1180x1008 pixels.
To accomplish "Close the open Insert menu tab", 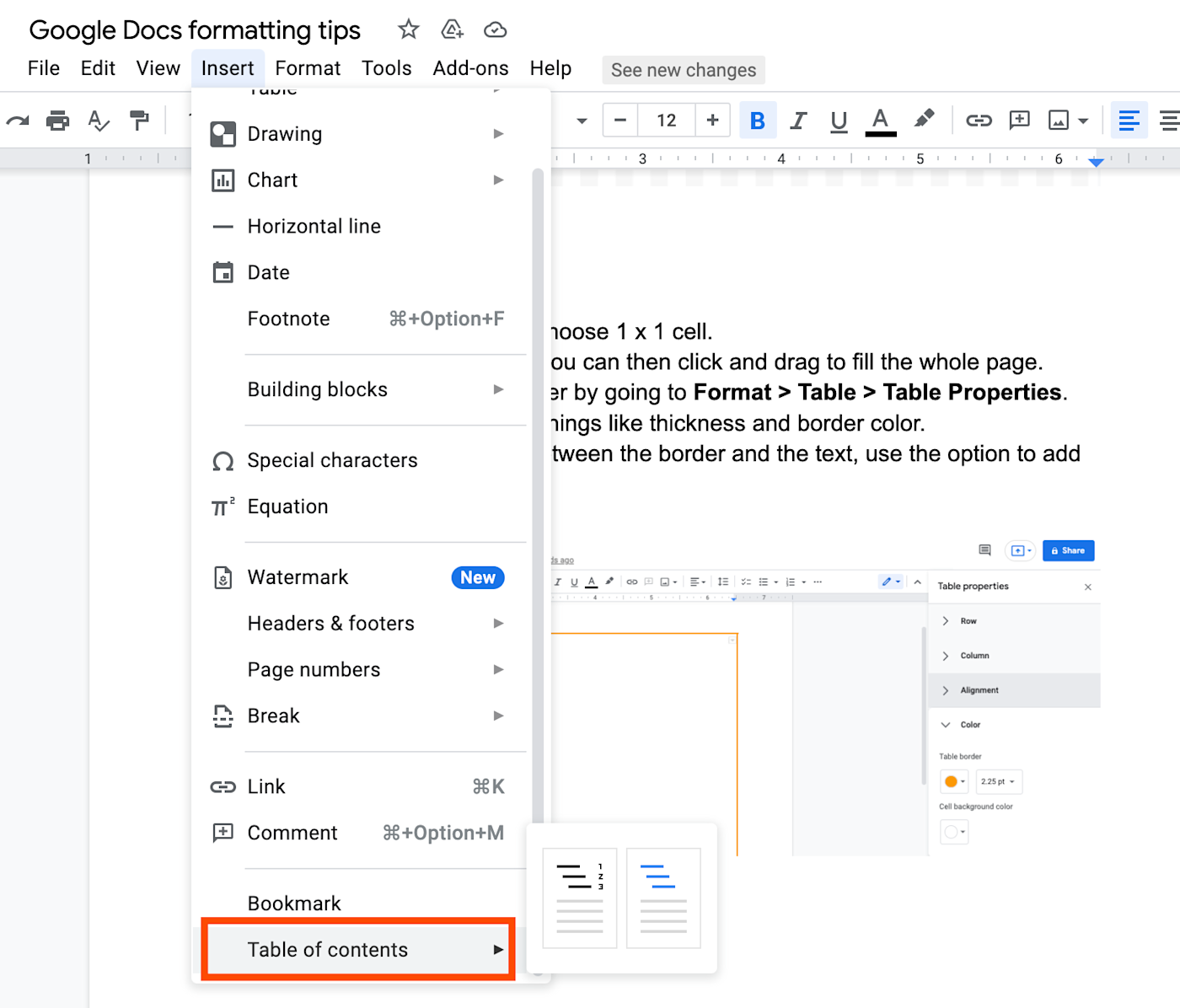I will coord(228,68).
